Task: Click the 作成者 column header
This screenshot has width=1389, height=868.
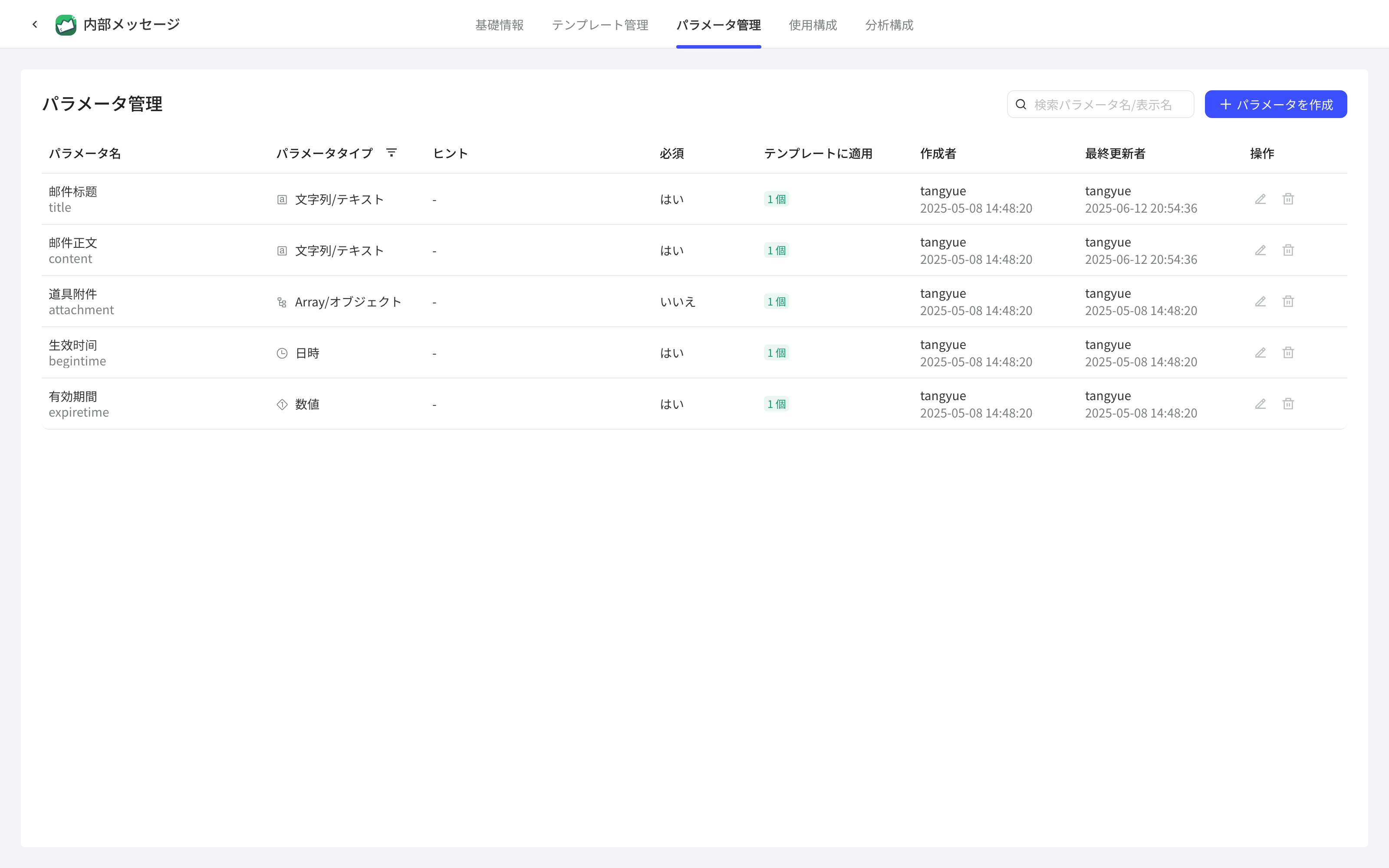Action: click(x=938, y=153)
